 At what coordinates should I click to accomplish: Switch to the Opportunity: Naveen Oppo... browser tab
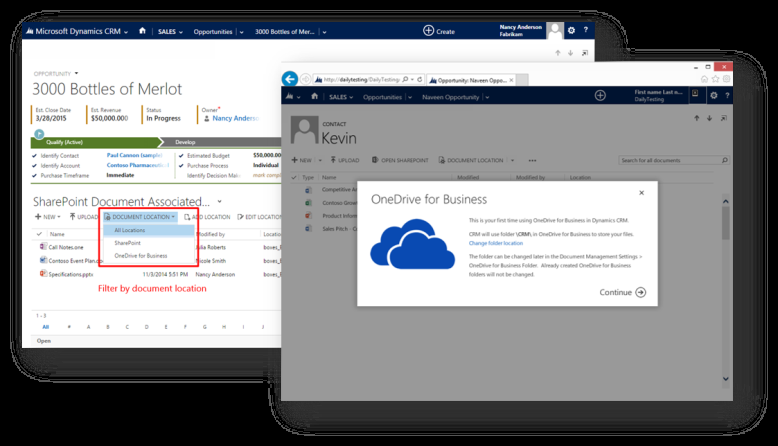(x=471, y=80)
